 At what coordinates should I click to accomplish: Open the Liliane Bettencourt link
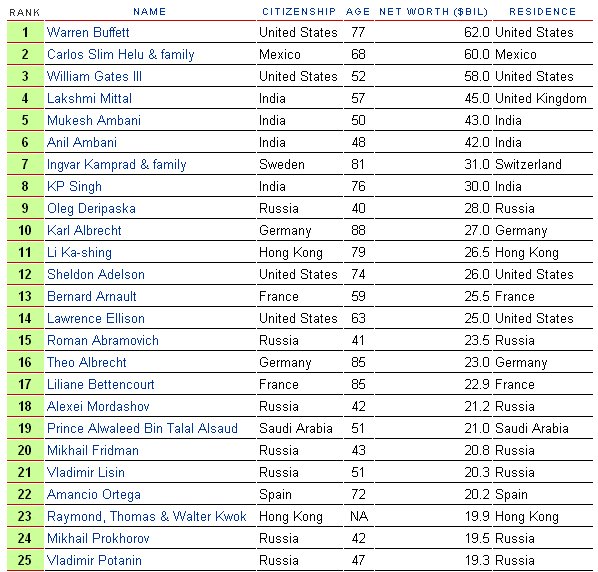point(101,384)
